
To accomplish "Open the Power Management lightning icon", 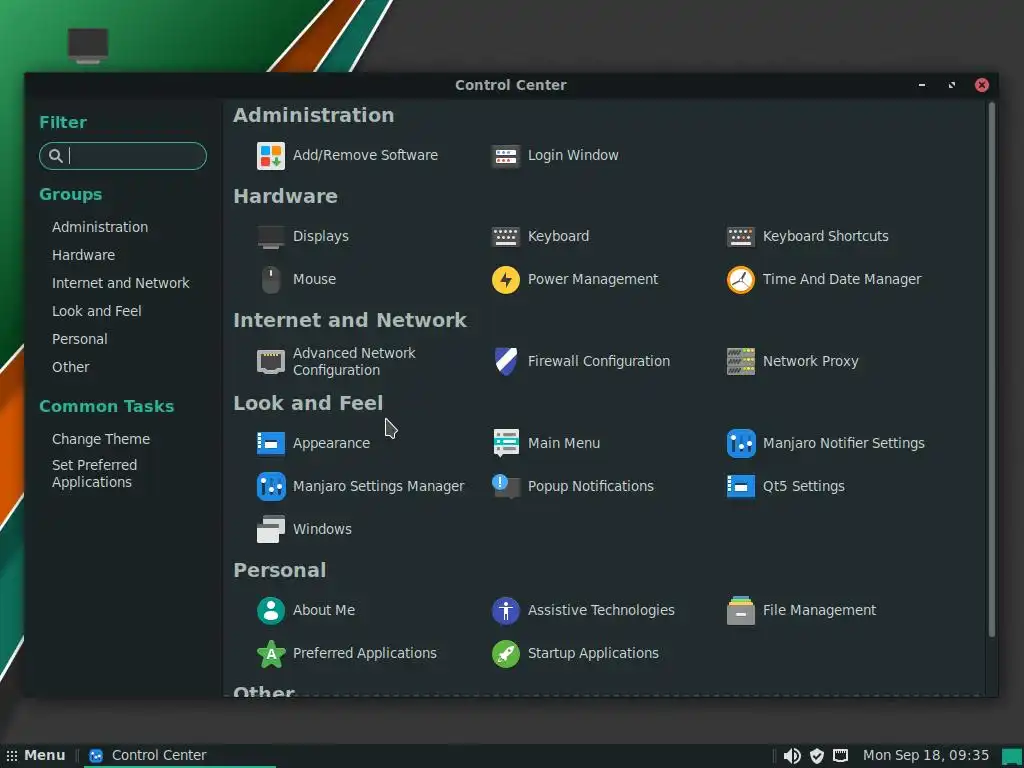I will pyautogui.click(x=505, y=280).
